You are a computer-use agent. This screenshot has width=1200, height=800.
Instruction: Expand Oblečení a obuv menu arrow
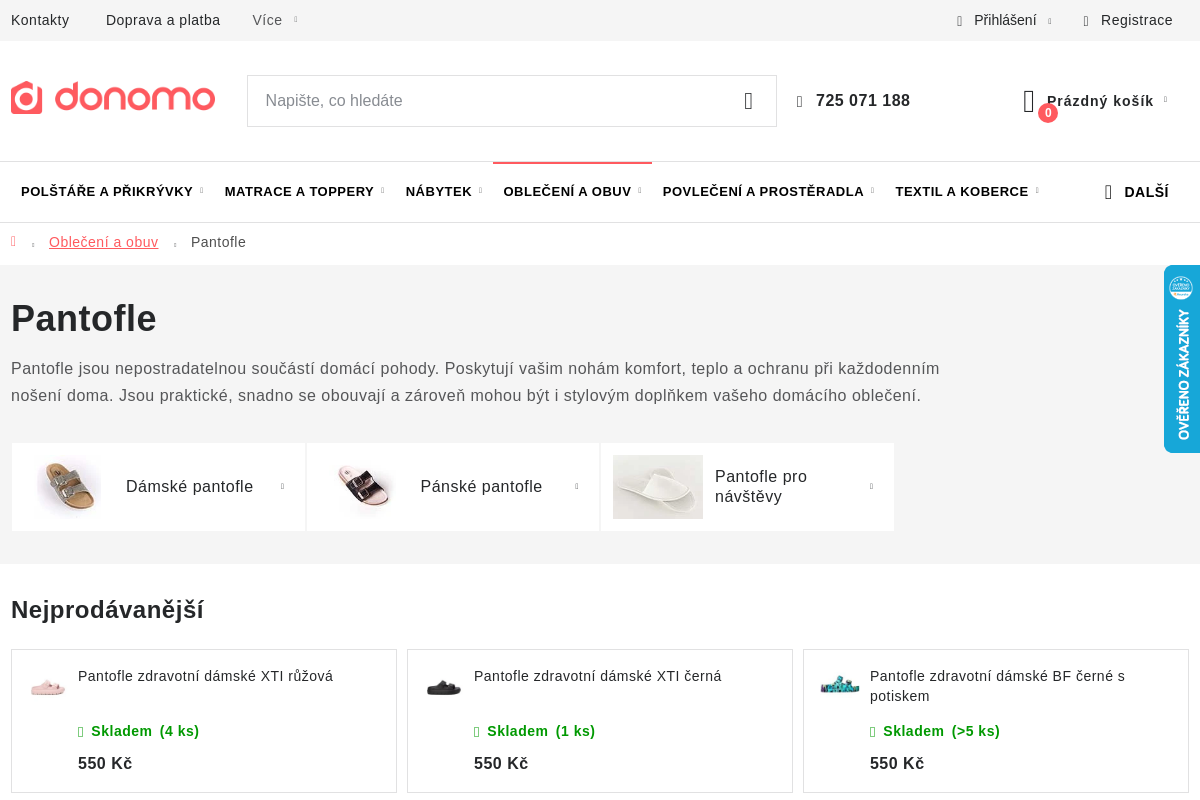pos(640,190)
